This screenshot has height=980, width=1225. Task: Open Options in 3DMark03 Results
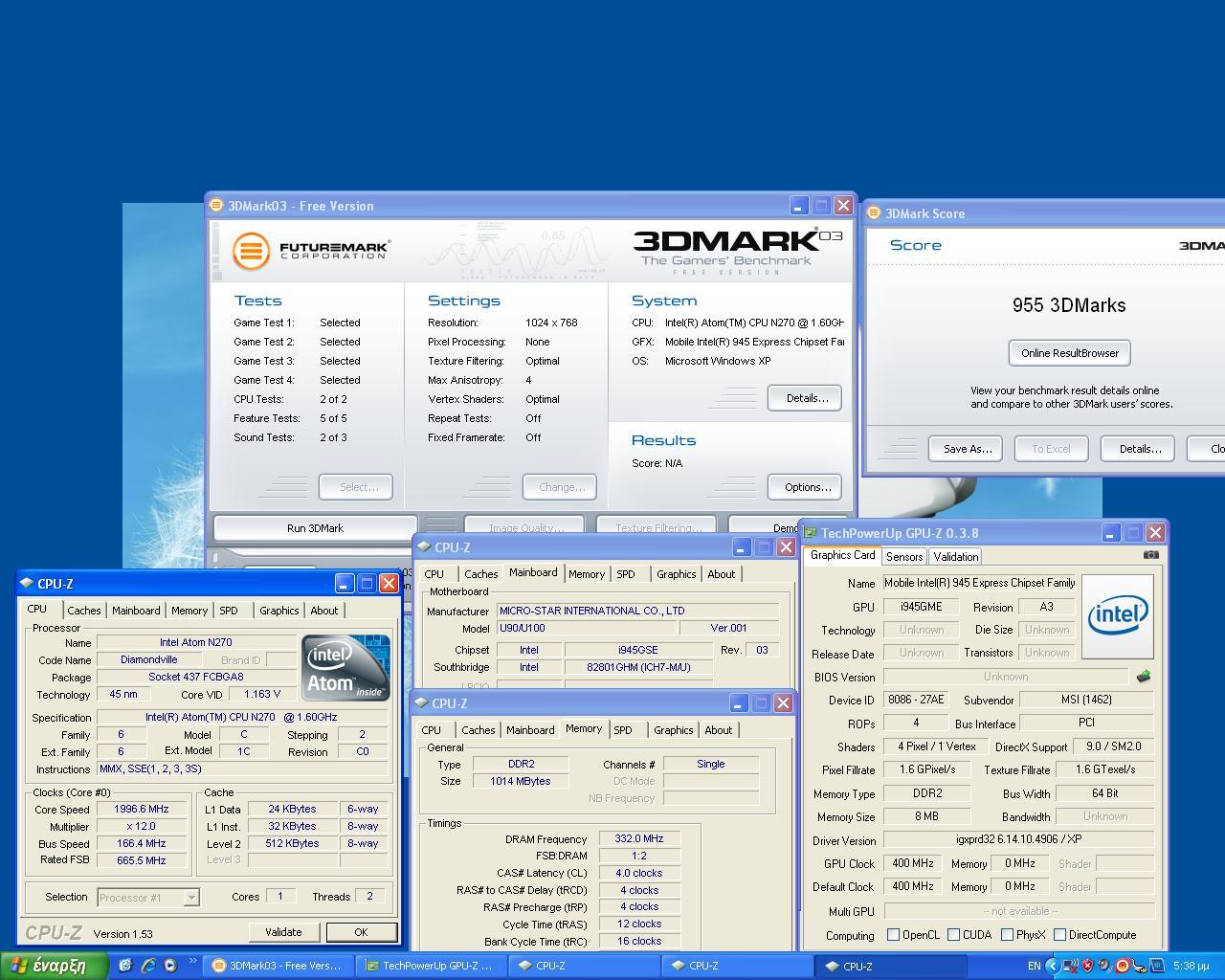[x=805, y=487]
